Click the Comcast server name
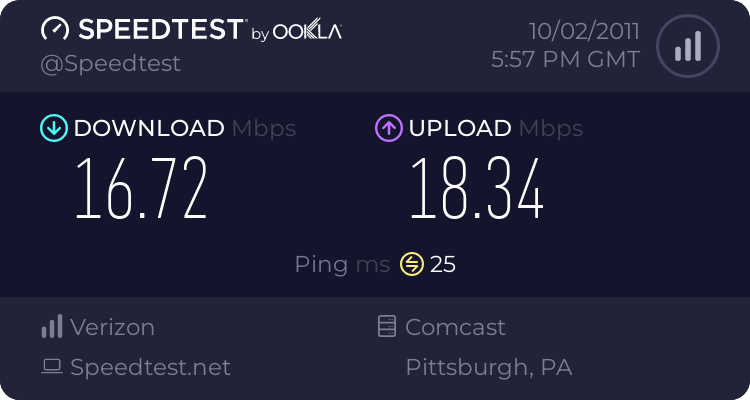The width and height of the screenshot is (750, 400). click(x=455, y=327)
